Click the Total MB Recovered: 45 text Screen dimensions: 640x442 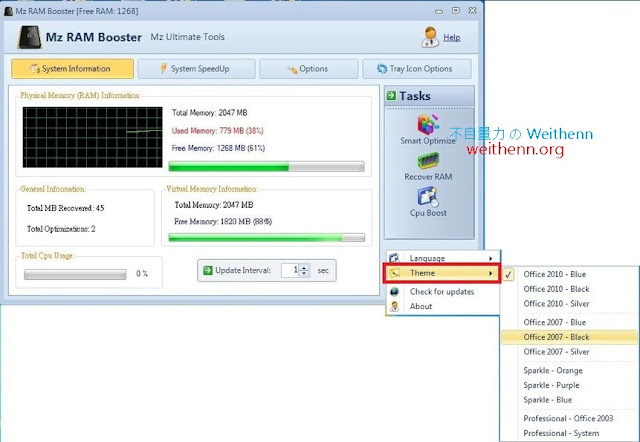coord(66,208)
